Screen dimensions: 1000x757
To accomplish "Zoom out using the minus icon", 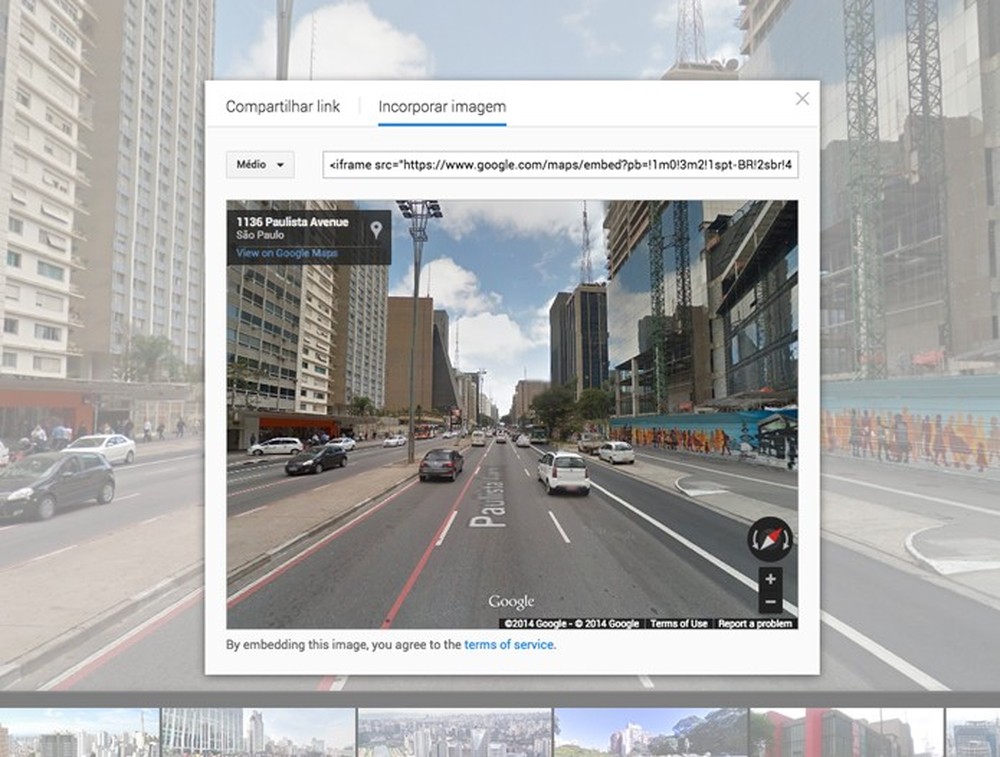I will [x=770, y=601].
